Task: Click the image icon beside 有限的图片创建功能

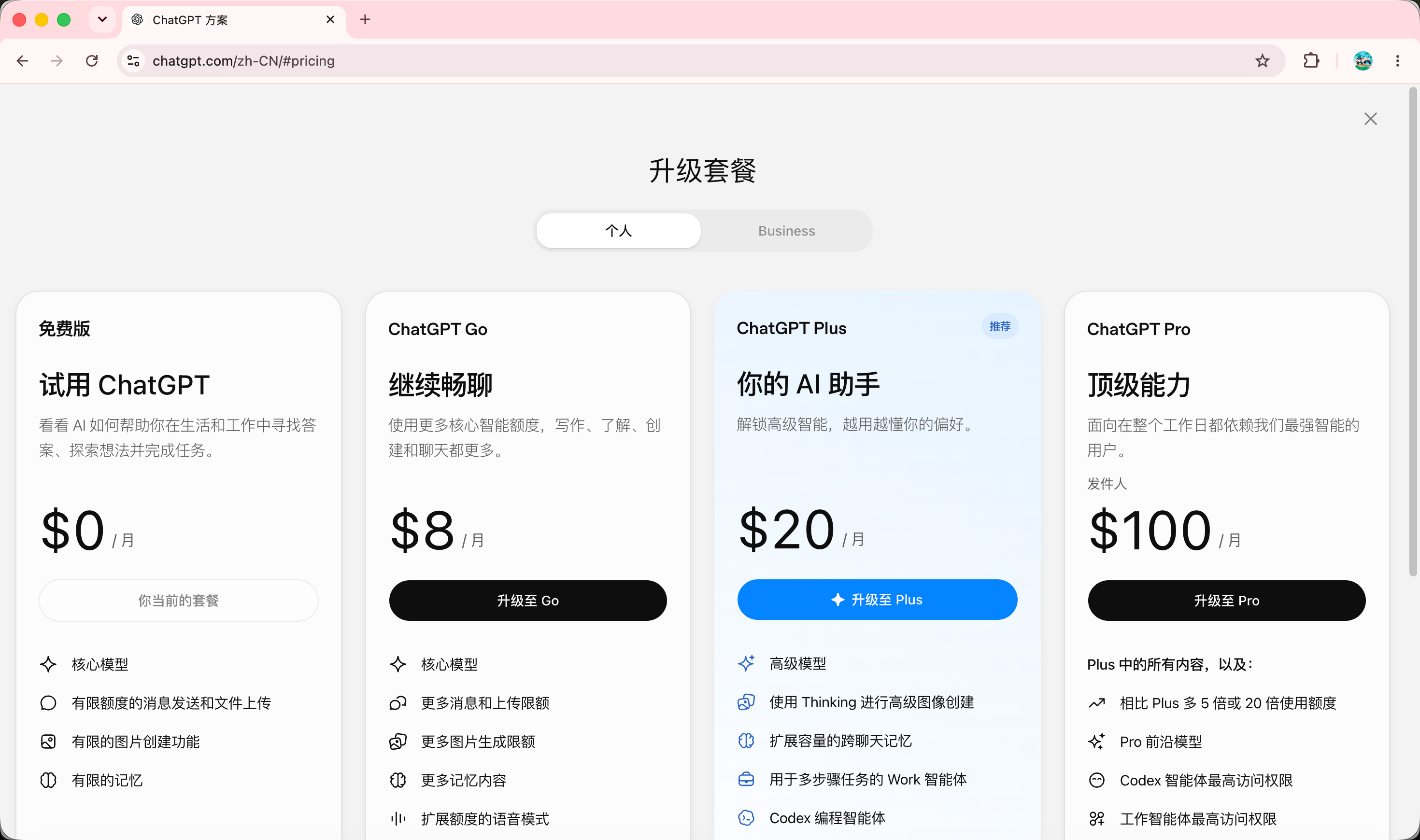Action: [48, 742]
